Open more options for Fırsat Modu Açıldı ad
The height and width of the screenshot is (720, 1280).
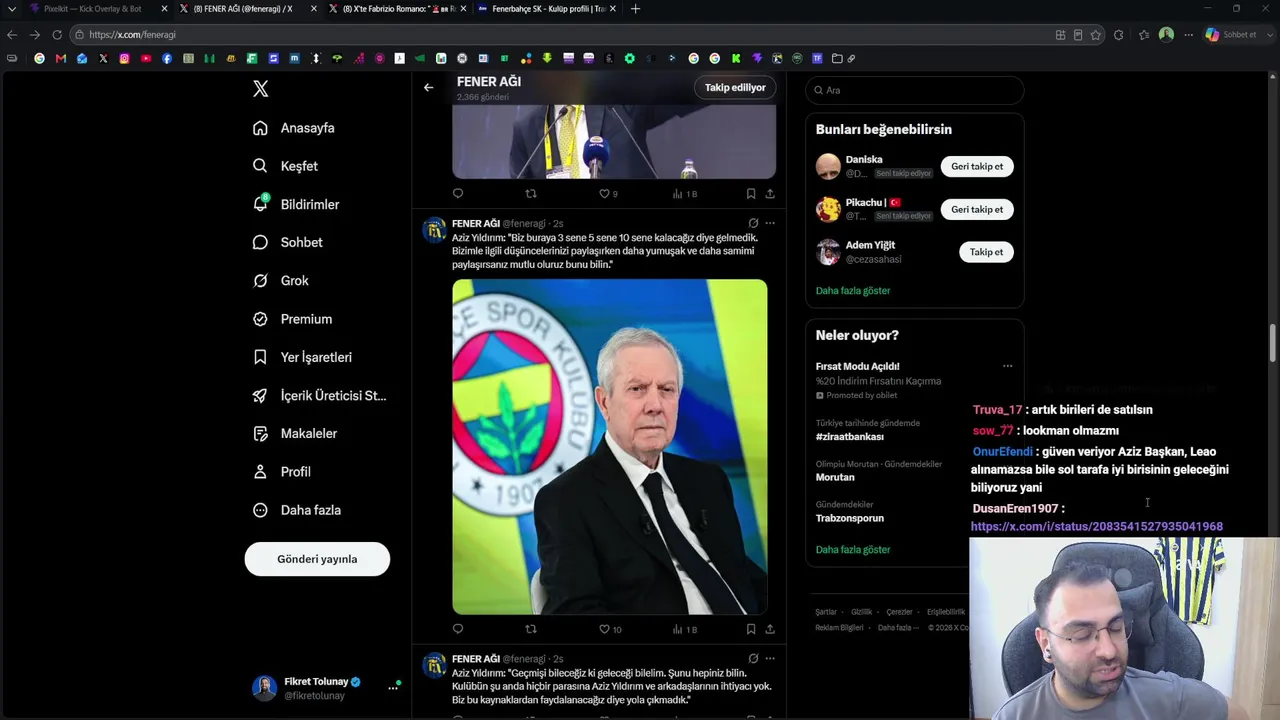coord(1007,366)
